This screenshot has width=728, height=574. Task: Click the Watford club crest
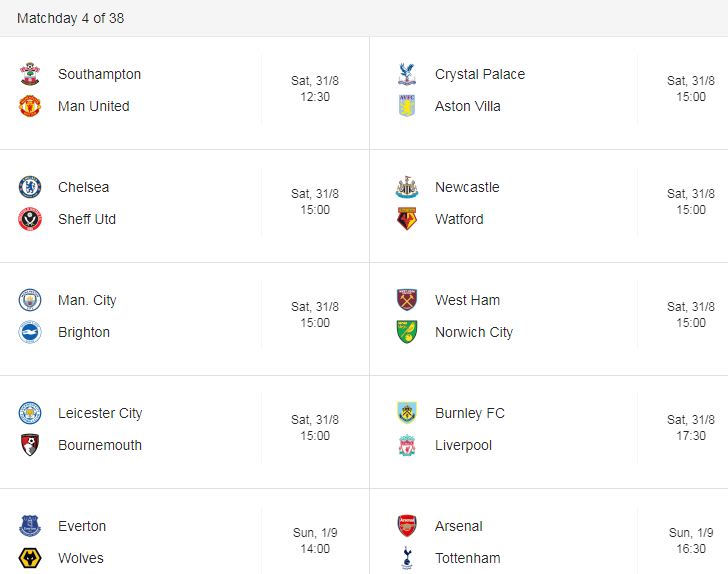407,219
